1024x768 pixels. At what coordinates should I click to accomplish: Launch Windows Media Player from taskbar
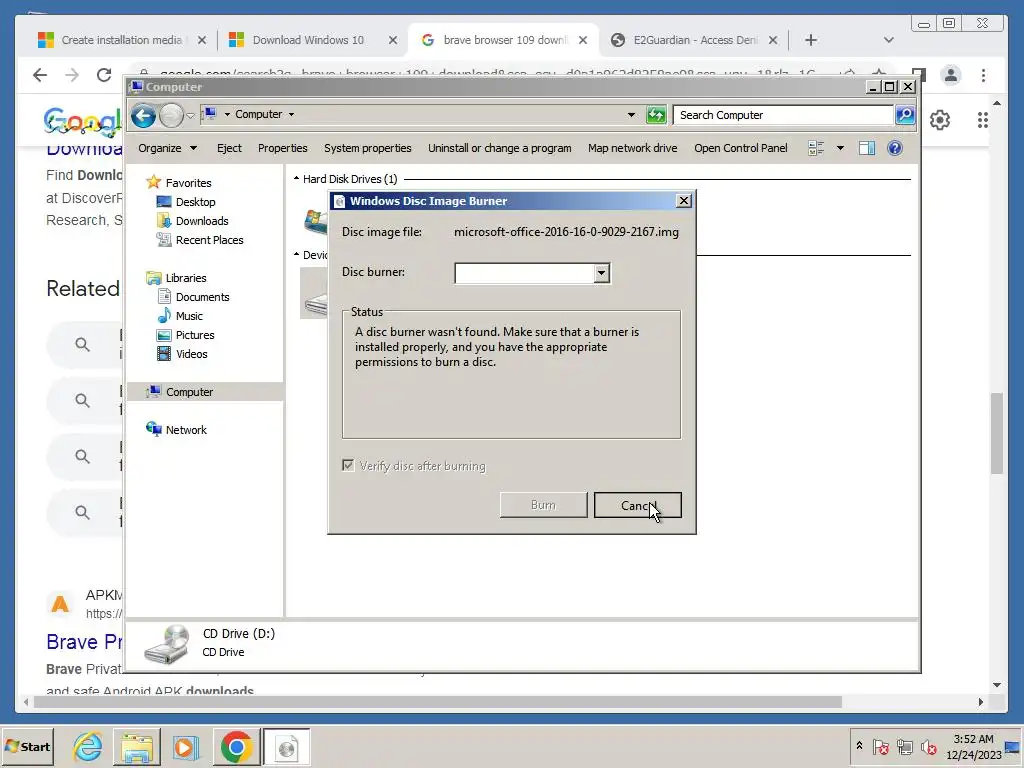(185, 746)
